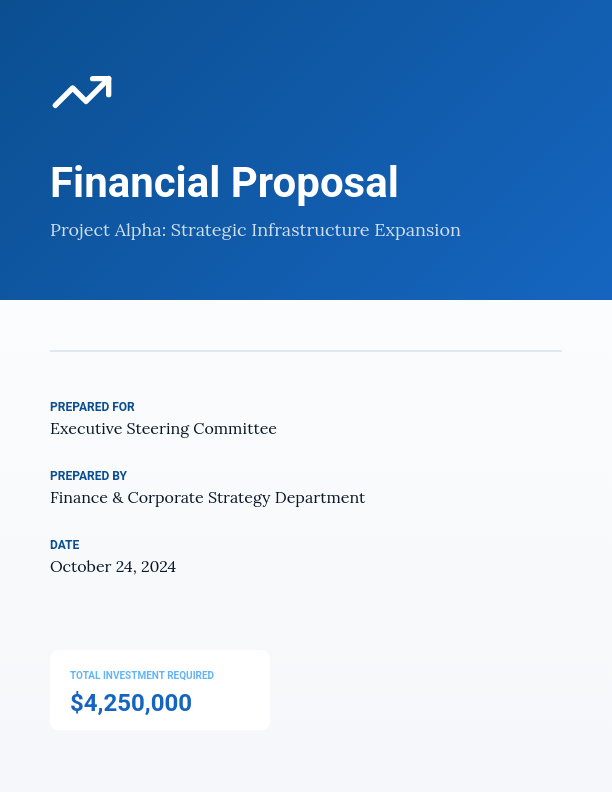The height and width of the screenshot is (792, 612).
Task: Click the "PREPARED FOR" label
Action: click(92, 407)
